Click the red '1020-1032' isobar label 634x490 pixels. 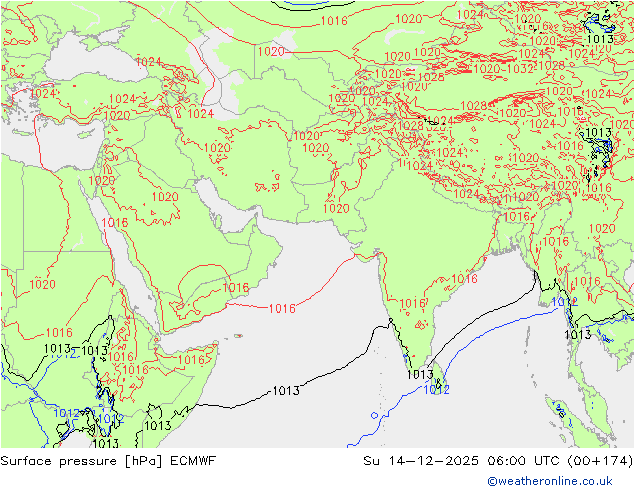pyautogui.click(x=504, y=68)
